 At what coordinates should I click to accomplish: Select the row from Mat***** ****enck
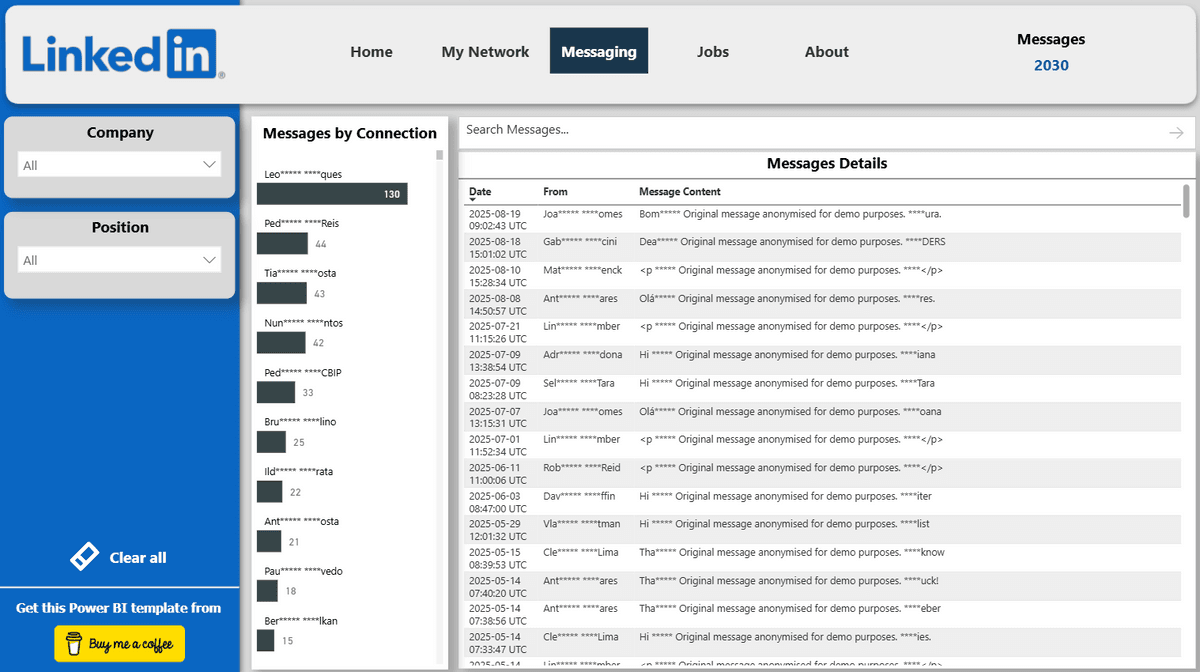coord(824,276)
